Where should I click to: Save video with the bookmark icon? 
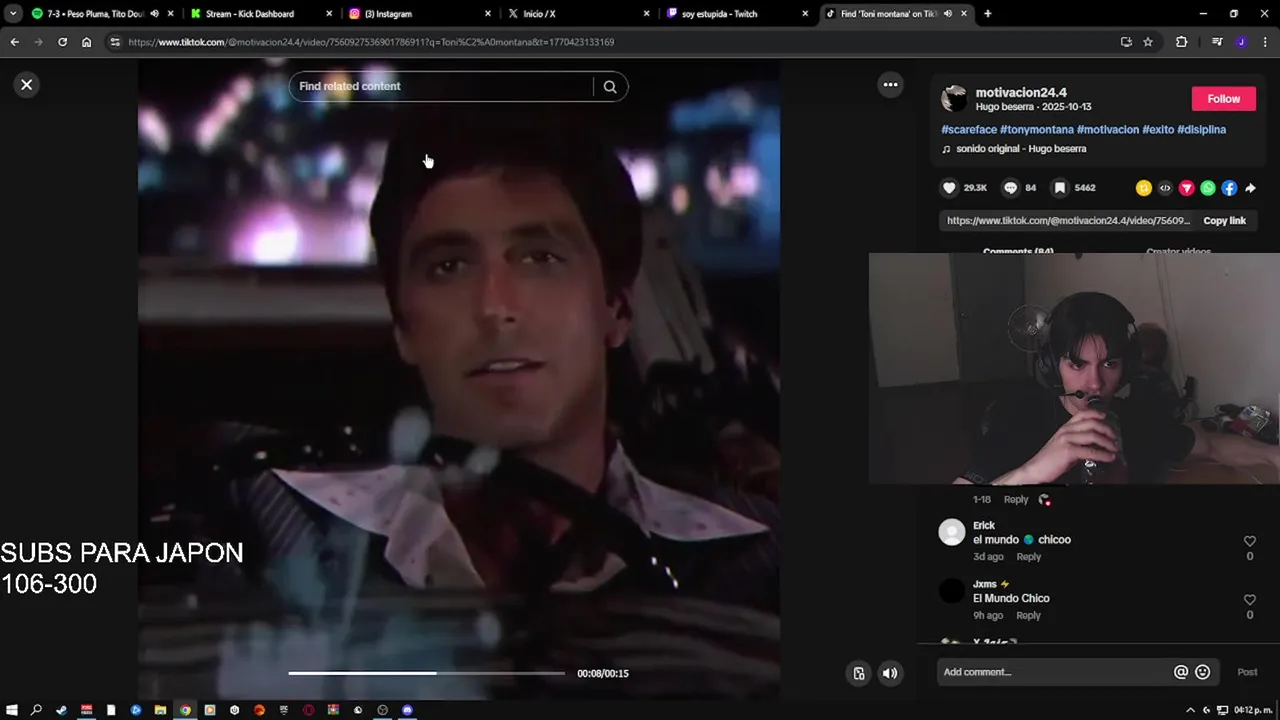pos(1060,188)
